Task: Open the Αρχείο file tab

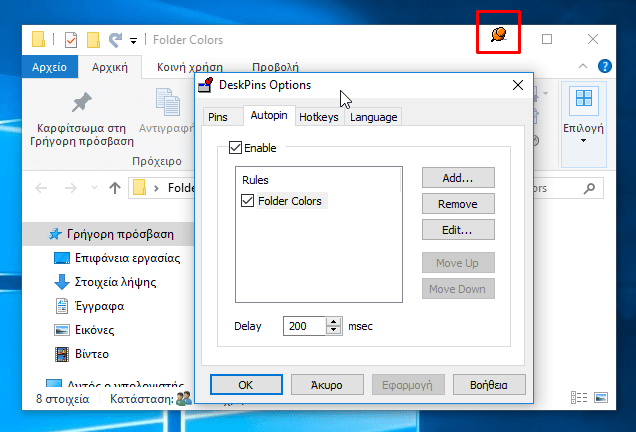Action: click(x=49, y=67)
